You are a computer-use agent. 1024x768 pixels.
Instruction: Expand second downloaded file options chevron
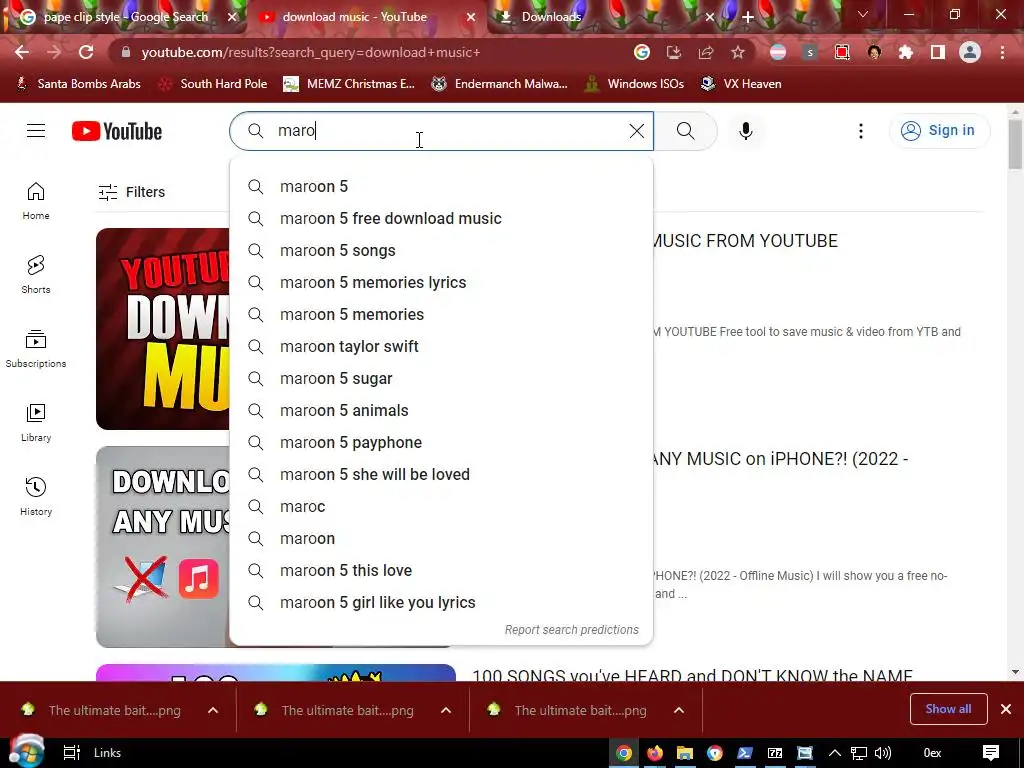pyautogui.click(x=446, y=710)
